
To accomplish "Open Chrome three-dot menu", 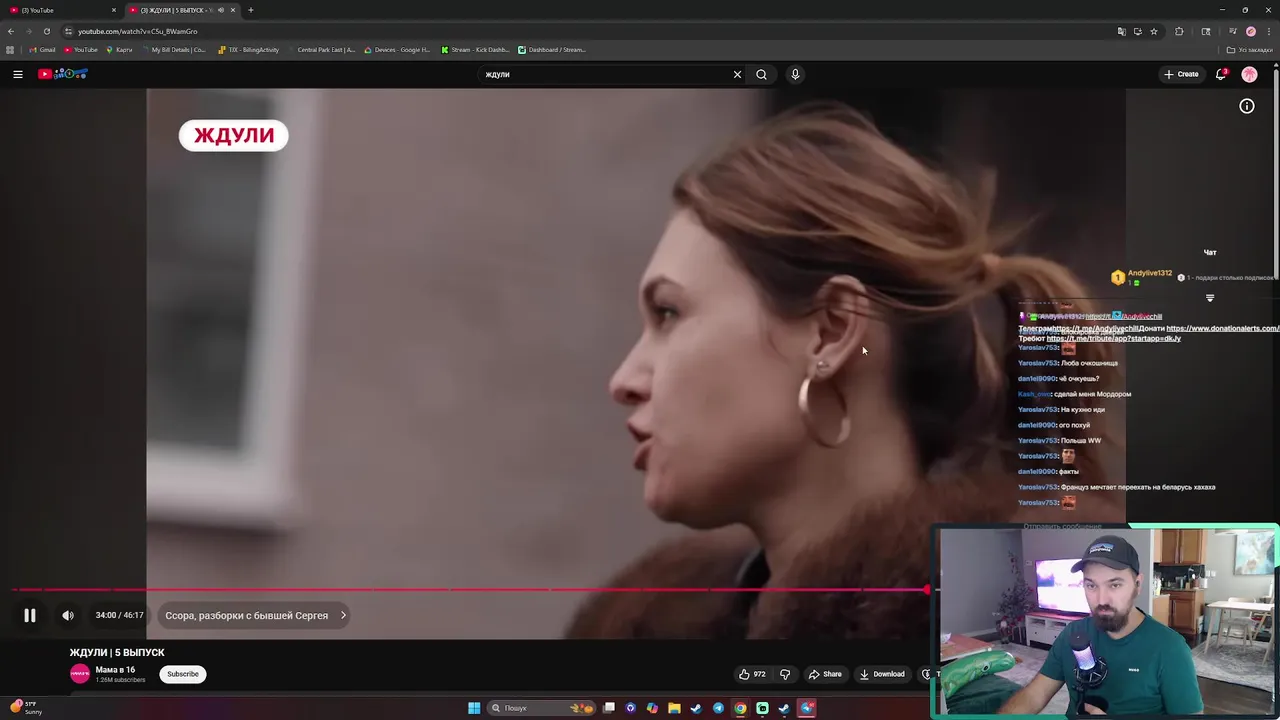I will (x=1269, y=31).
